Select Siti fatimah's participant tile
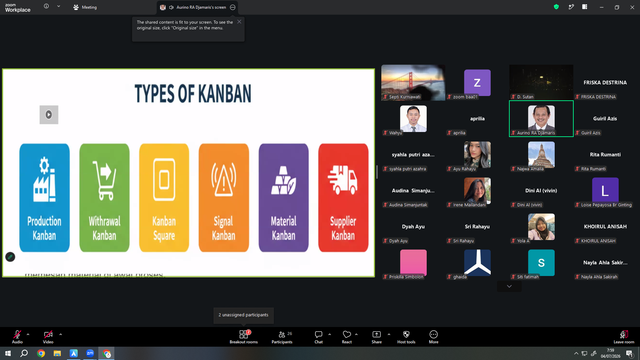 541,263
